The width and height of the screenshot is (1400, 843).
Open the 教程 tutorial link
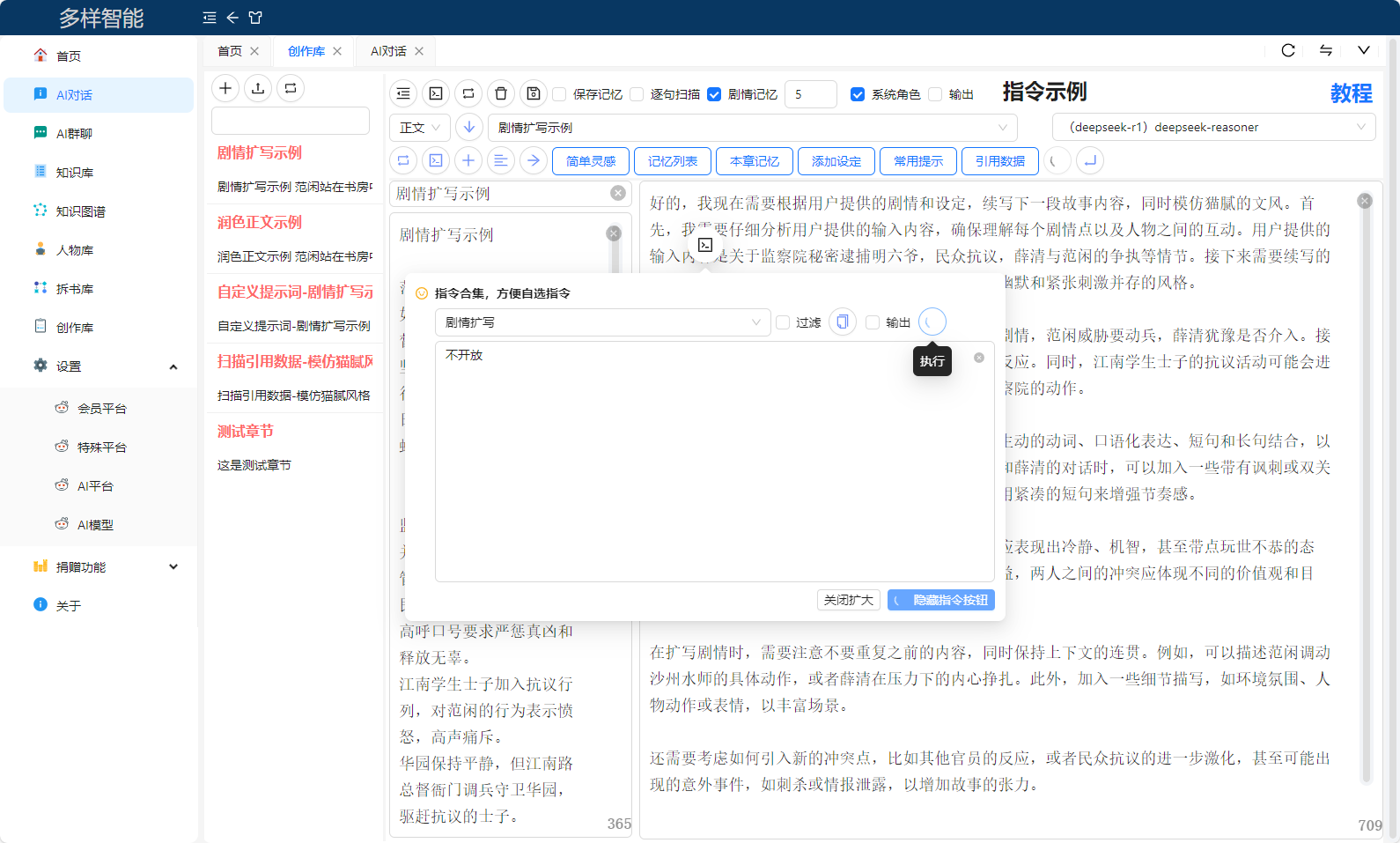coord(1352,93)
